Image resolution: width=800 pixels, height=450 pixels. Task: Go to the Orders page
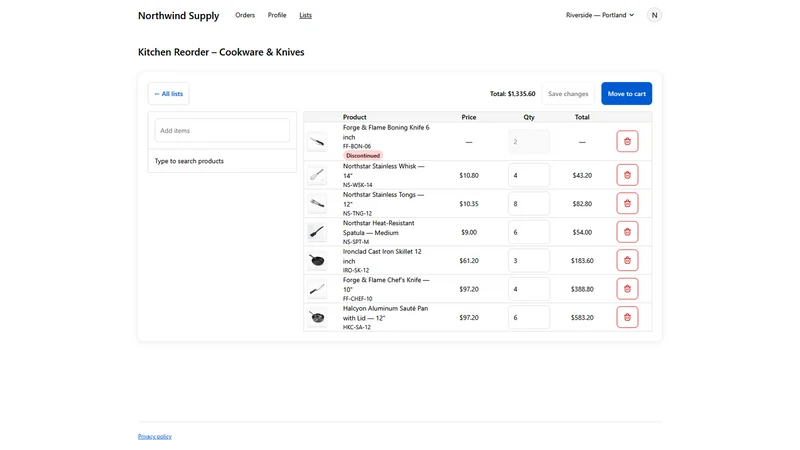click(x=245, y=15)
